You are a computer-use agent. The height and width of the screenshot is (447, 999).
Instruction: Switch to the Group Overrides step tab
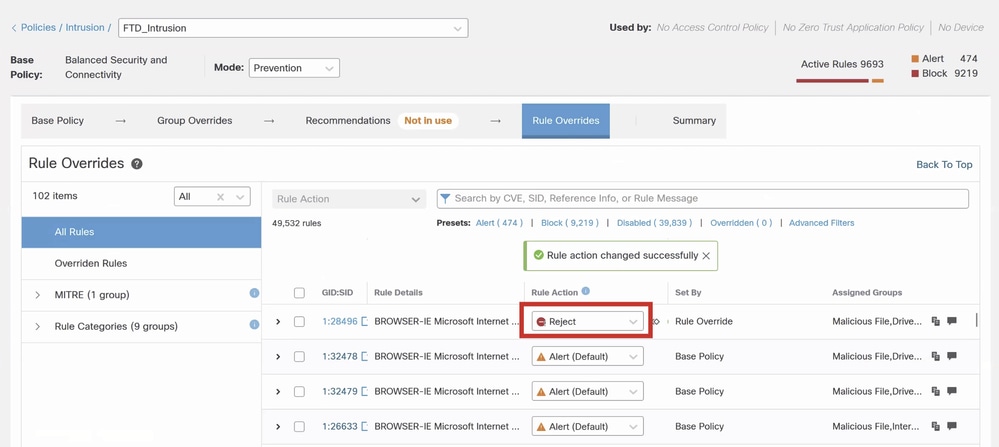click(195, 120)
